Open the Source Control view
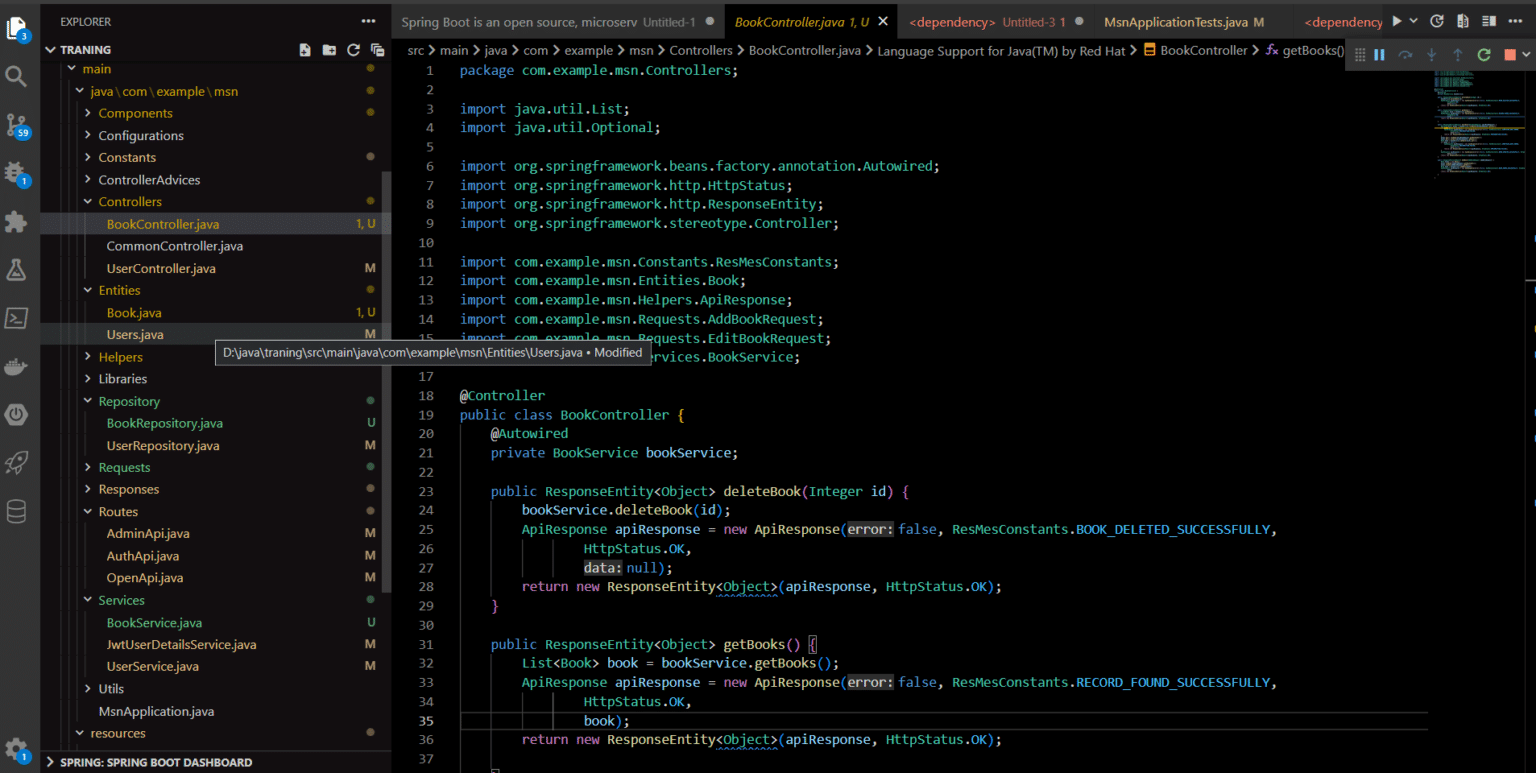This screenshot has width=1536, height=773. click(17, 125)
